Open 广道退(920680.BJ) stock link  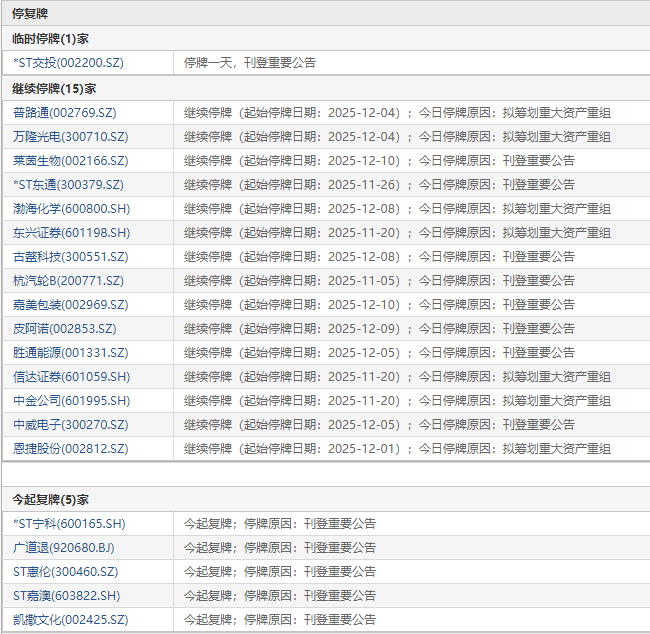pos(64,547)
